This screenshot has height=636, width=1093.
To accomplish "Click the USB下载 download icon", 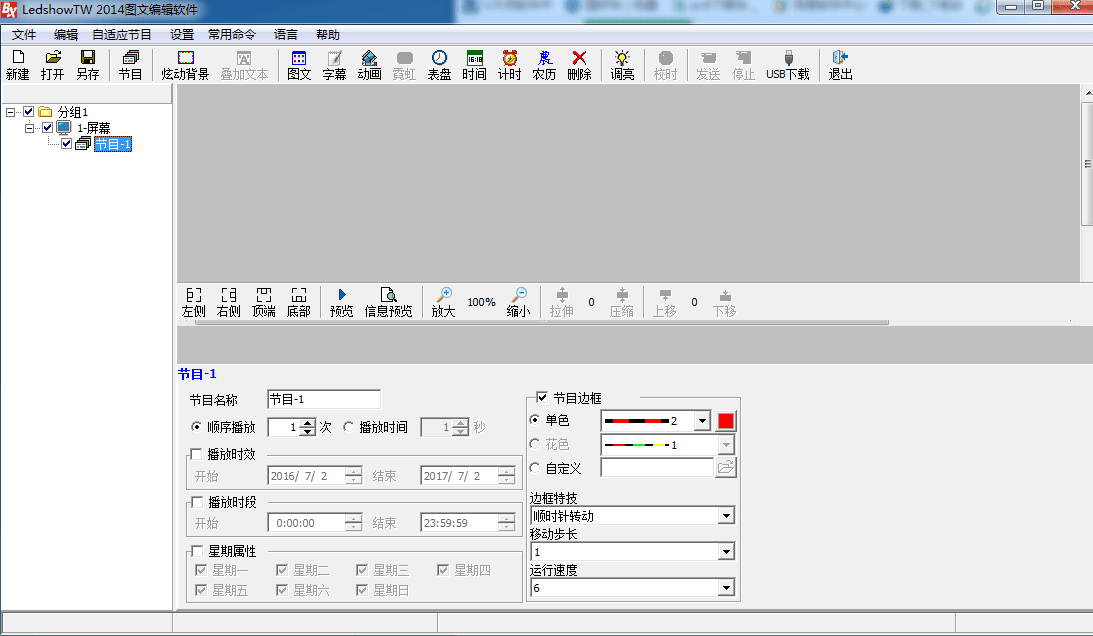I will click(x=788, y=65).
